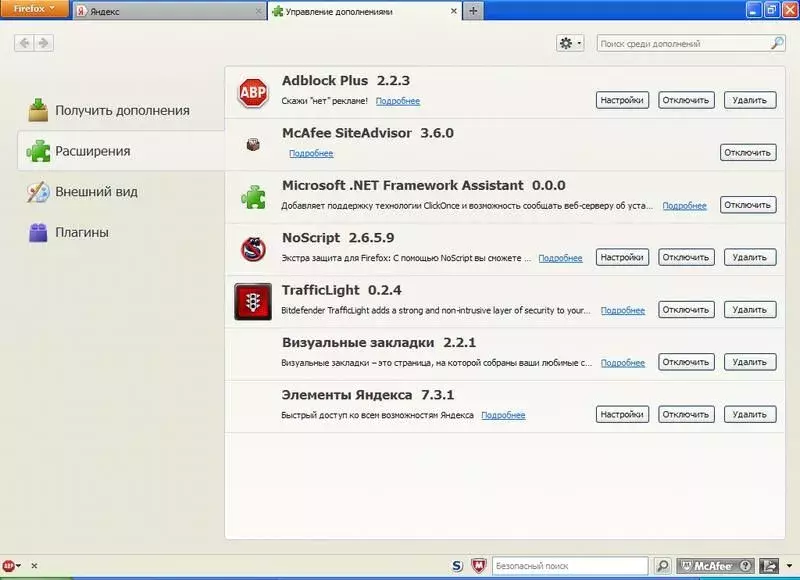Click the McAfee toolbar button
The image size is (800, 580).
click(x=715, y=566)
